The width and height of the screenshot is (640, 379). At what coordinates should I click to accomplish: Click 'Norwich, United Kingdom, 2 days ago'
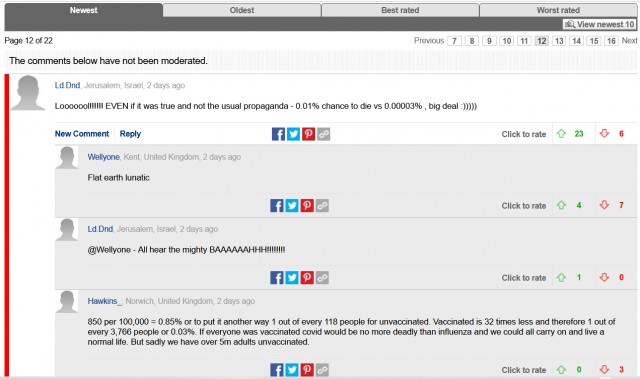pyautogui.click(x=190, y=301)
